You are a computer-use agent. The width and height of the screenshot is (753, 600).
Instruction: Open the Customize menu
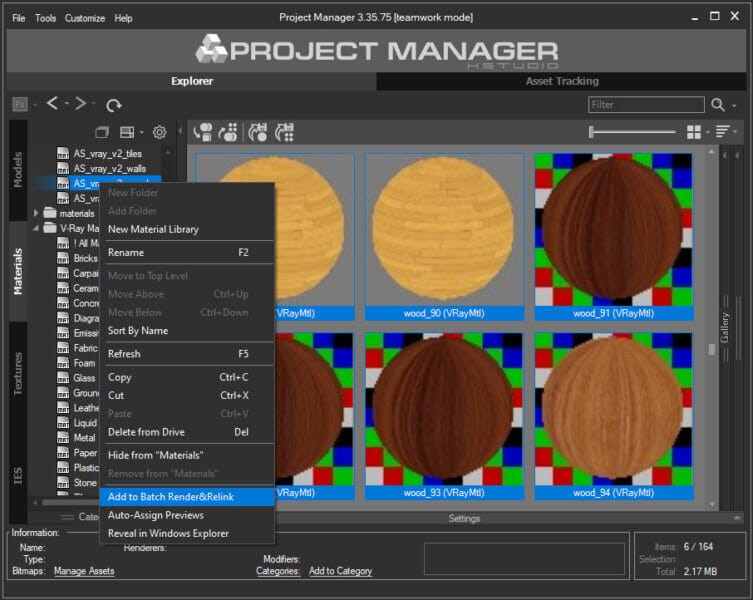coord(85,18)
